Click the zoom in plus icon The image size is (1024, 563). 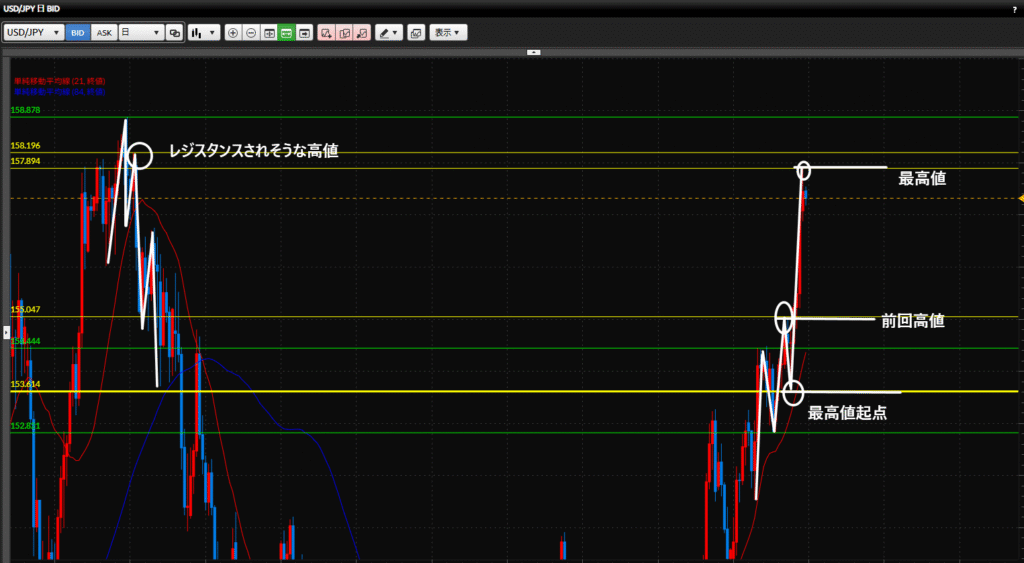[233, 32]
